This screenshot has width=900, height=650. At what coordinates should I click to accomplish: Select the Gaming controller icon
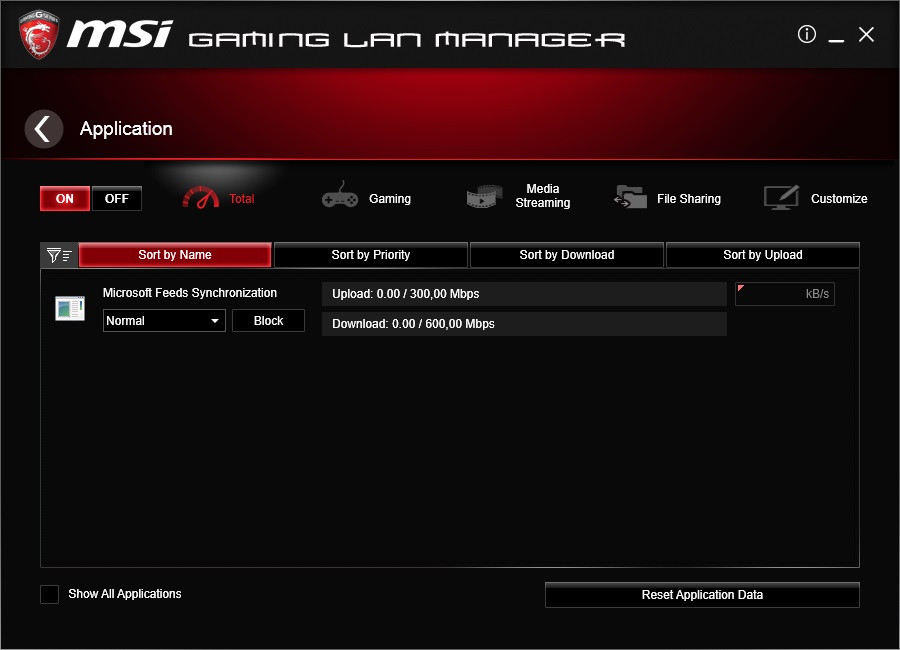coord(340,195)
